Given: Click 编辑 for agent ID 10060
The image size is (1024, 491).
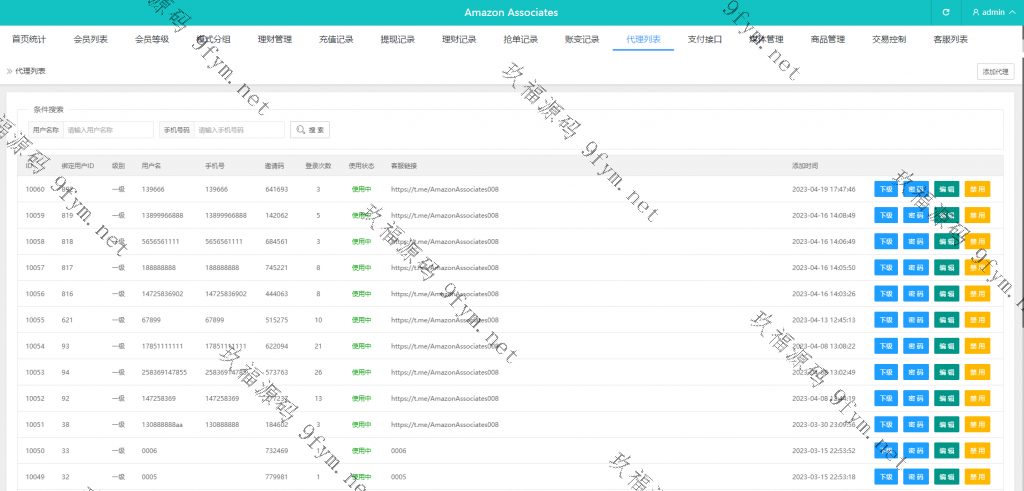Looking at the screenshot, I should (946, 189).
